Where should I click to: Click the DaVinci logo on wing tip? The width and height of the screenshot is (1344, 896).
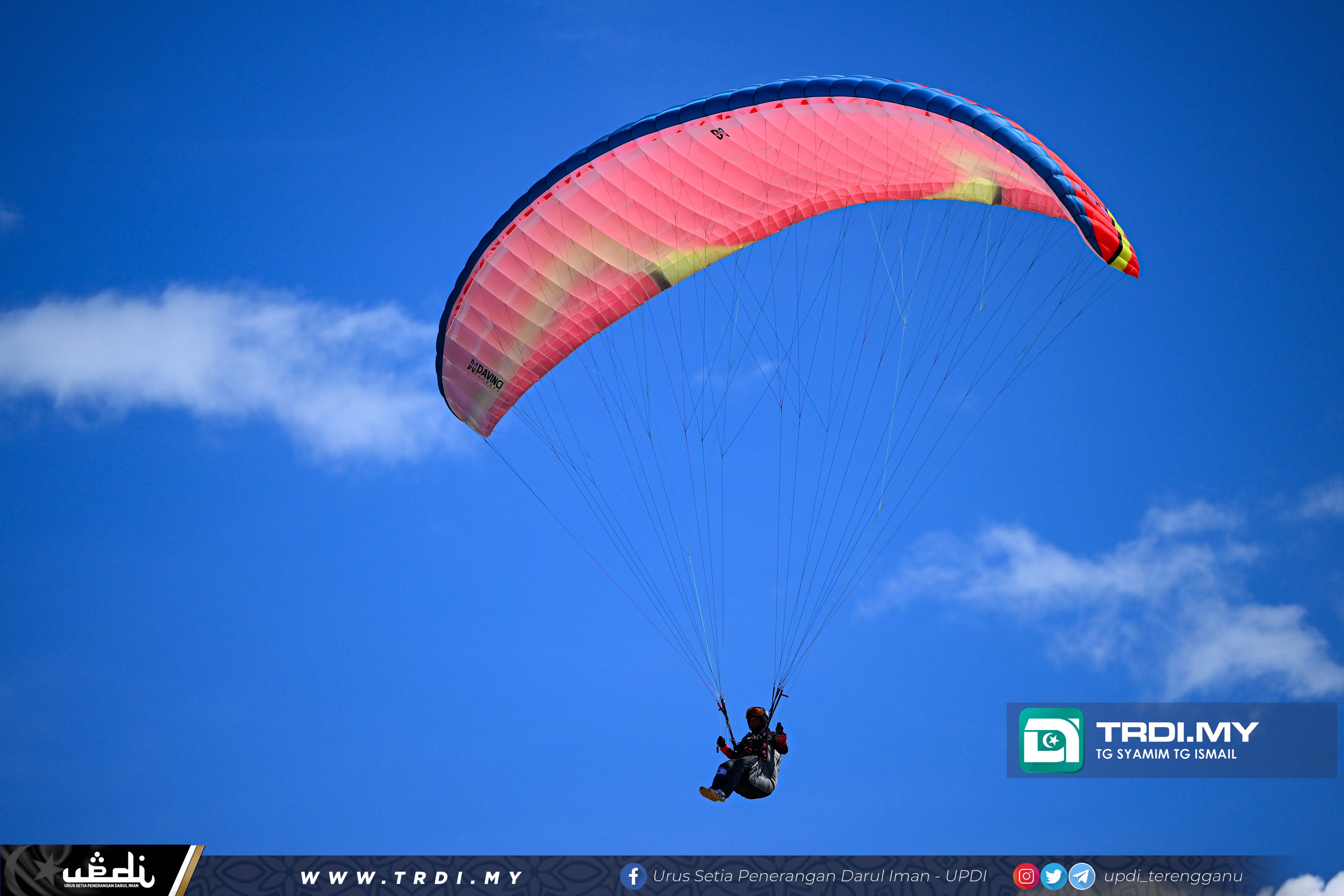[x=485, y=375]
